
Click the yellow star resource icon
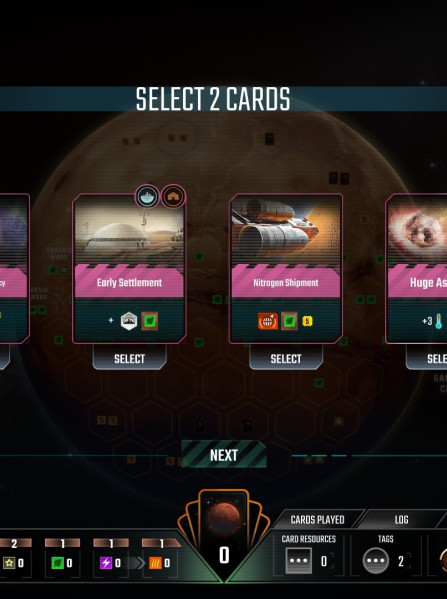tap(9, 563)
